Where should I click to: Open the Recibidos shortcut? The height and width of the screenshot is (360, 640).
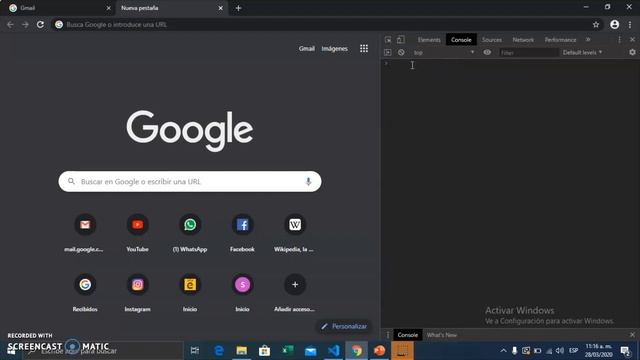tap(85, 293)
